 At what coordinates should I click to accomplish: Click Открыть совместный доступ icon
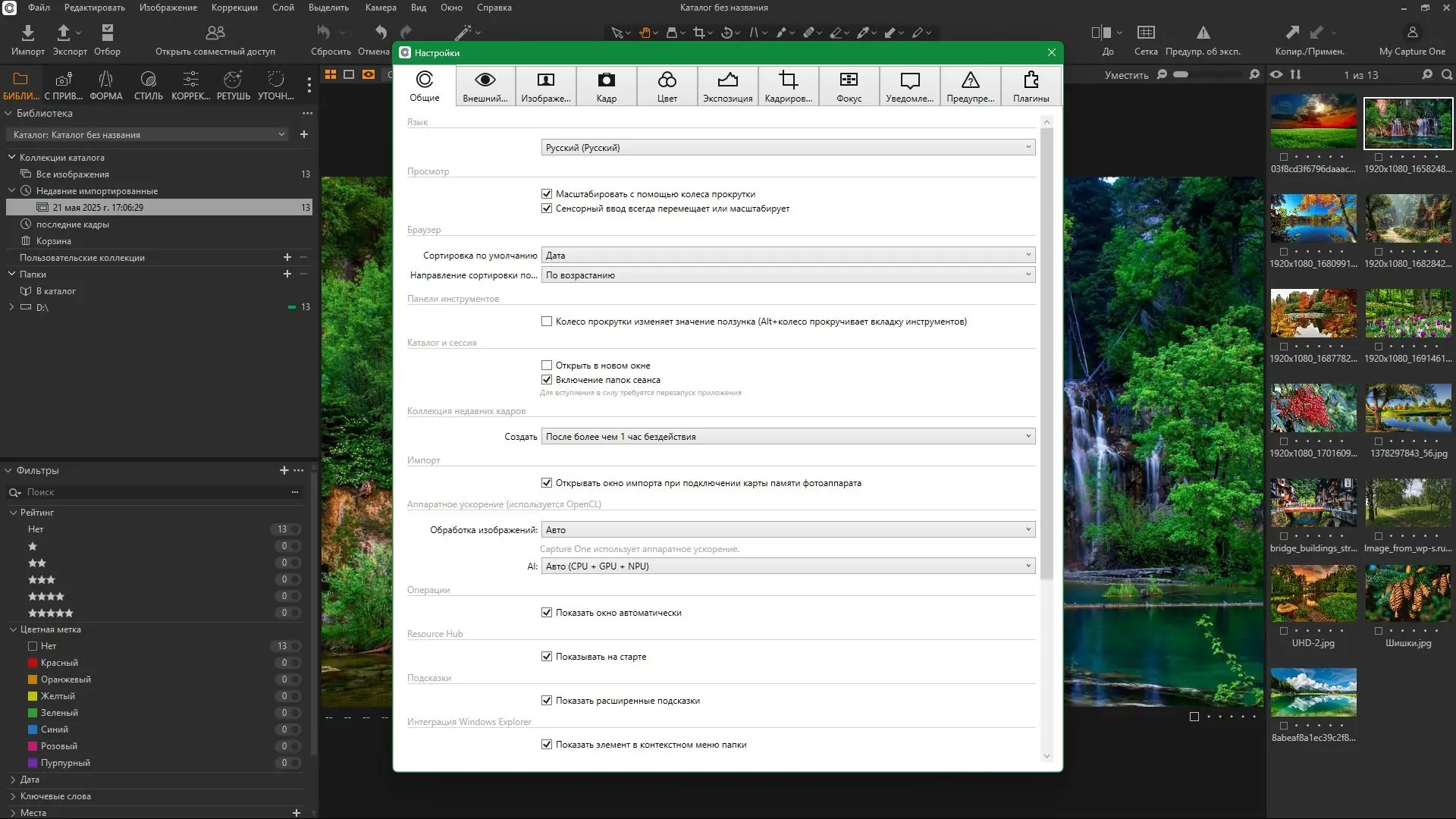point(215,33)
